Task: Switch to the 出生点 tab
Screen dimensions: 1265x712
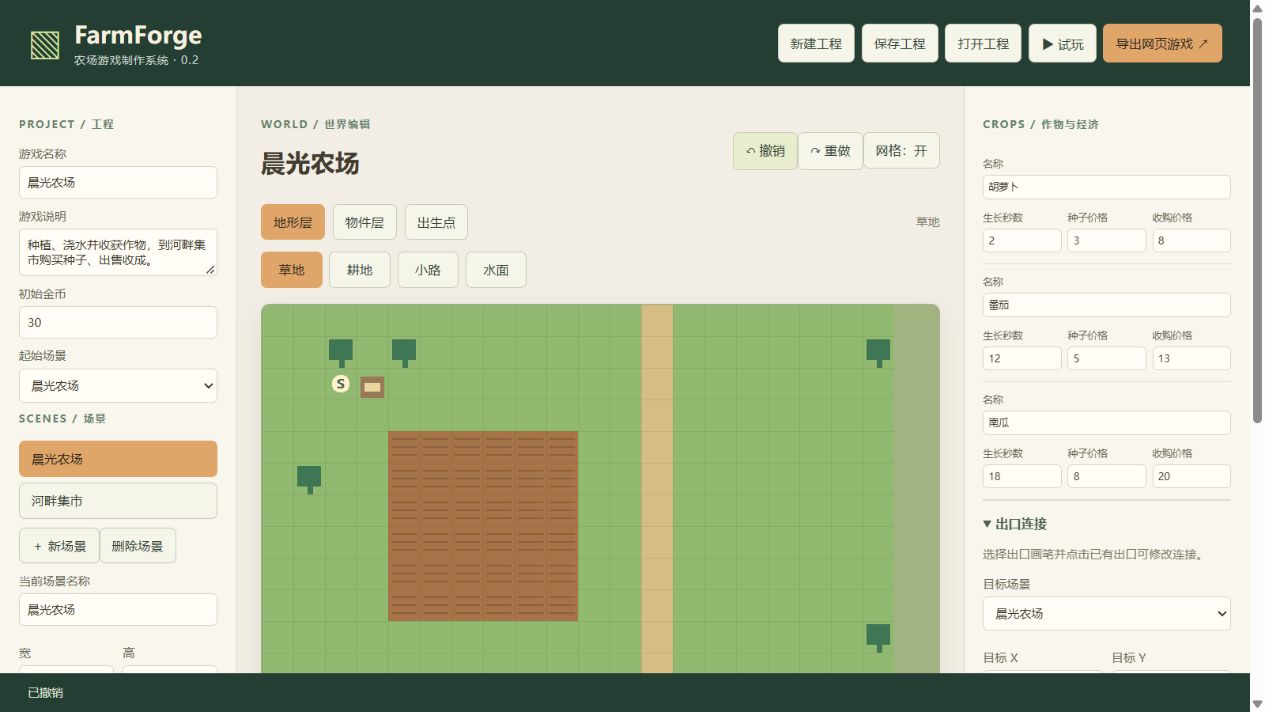Action: click(436, 222)
